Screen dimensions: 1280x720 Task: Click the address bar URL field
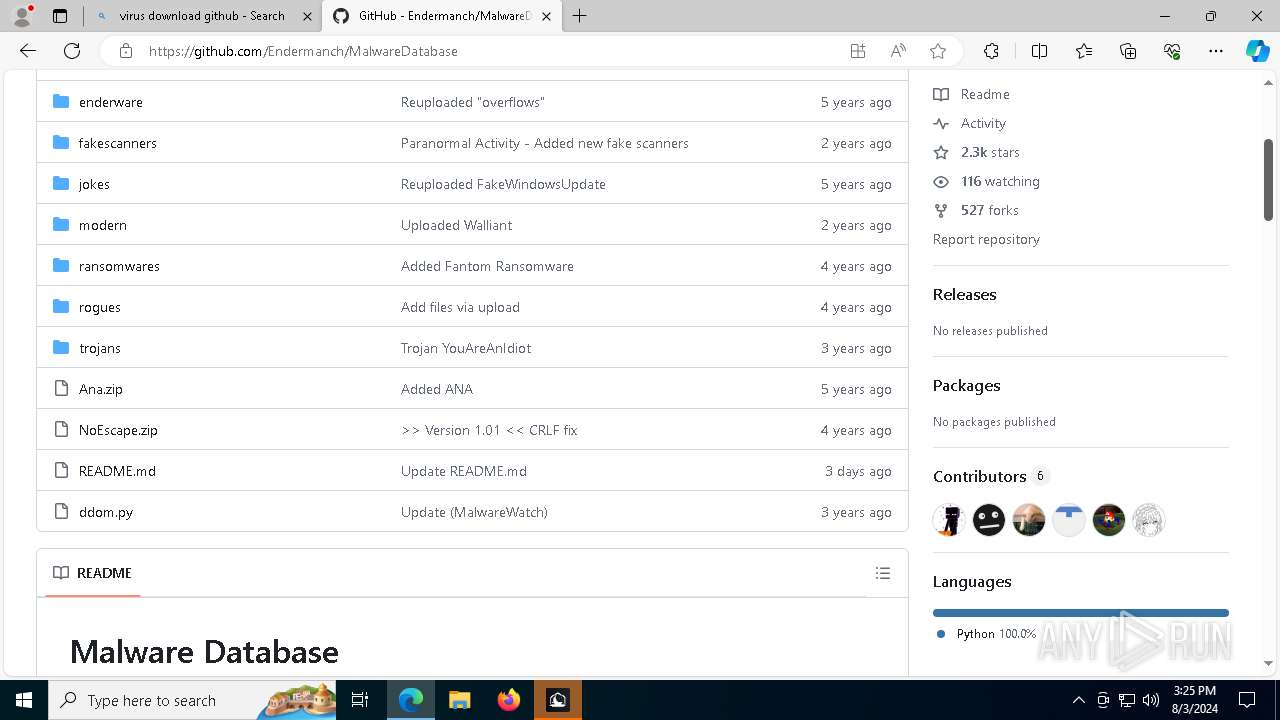[490, 51]
